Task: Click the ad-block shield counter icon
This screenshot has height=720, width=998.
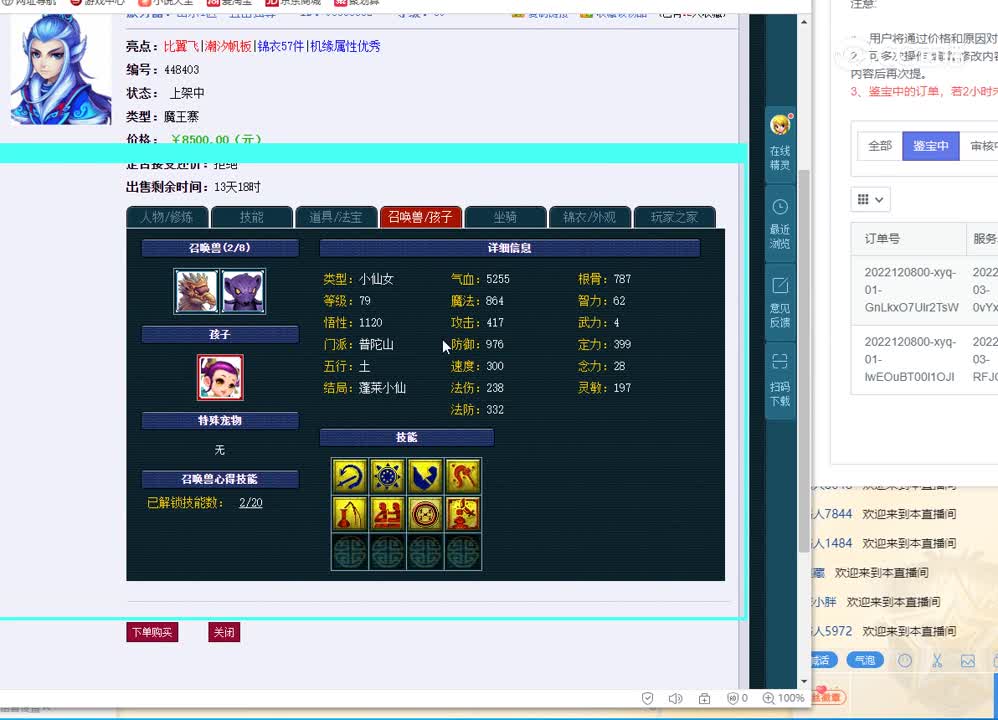Action: coord(737,698)
